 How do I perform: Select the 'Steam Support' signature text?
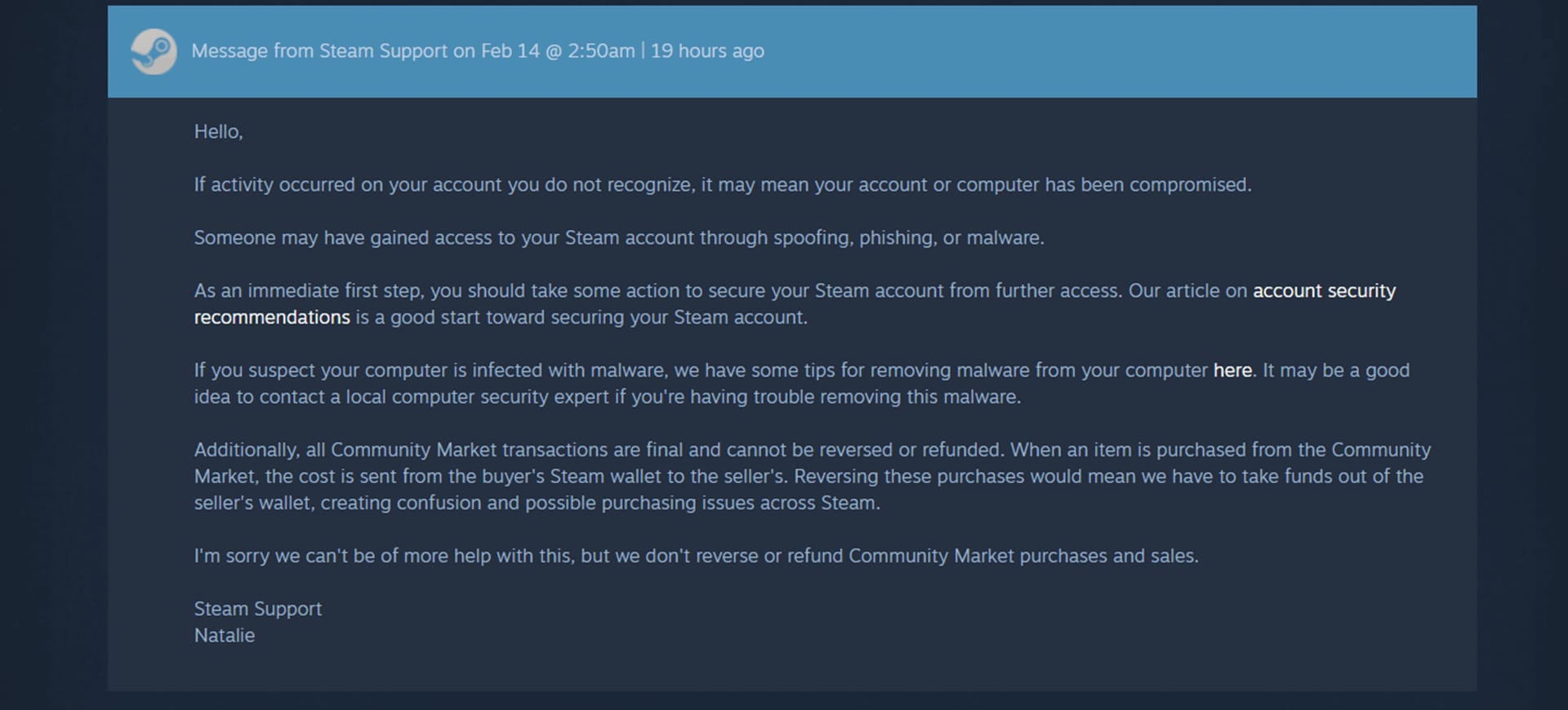pyautogui.click(x=257, y=609)
